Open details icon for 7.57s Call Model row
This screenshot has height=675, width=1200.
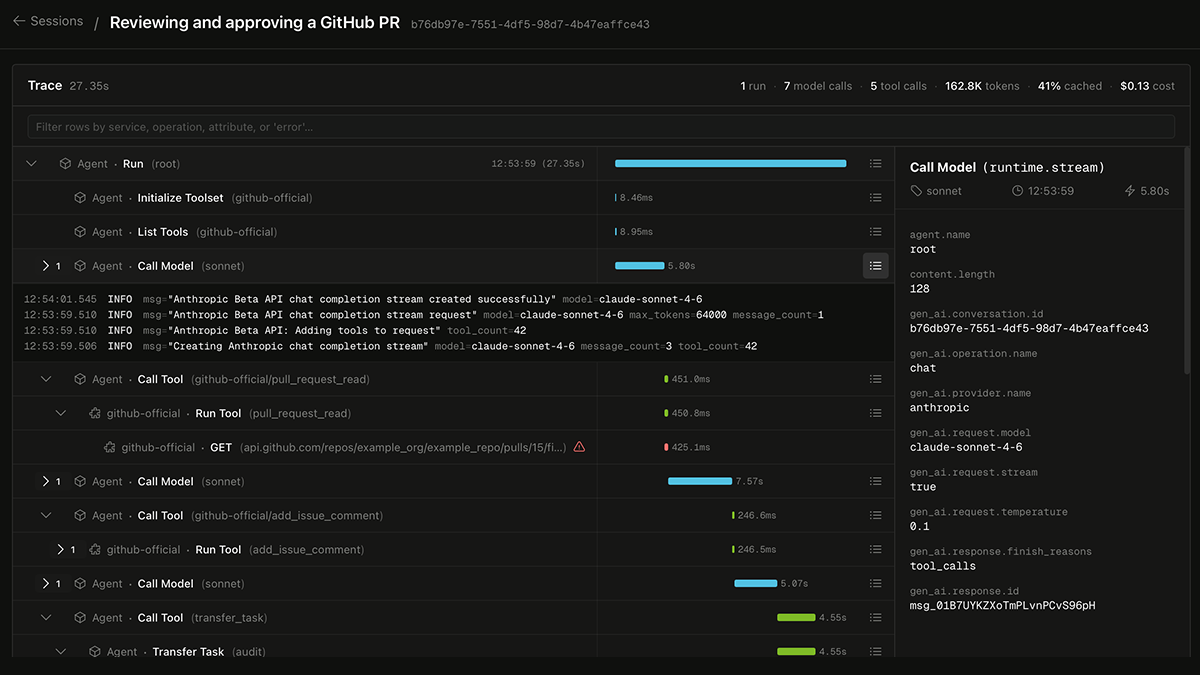[x=875, y=481]
